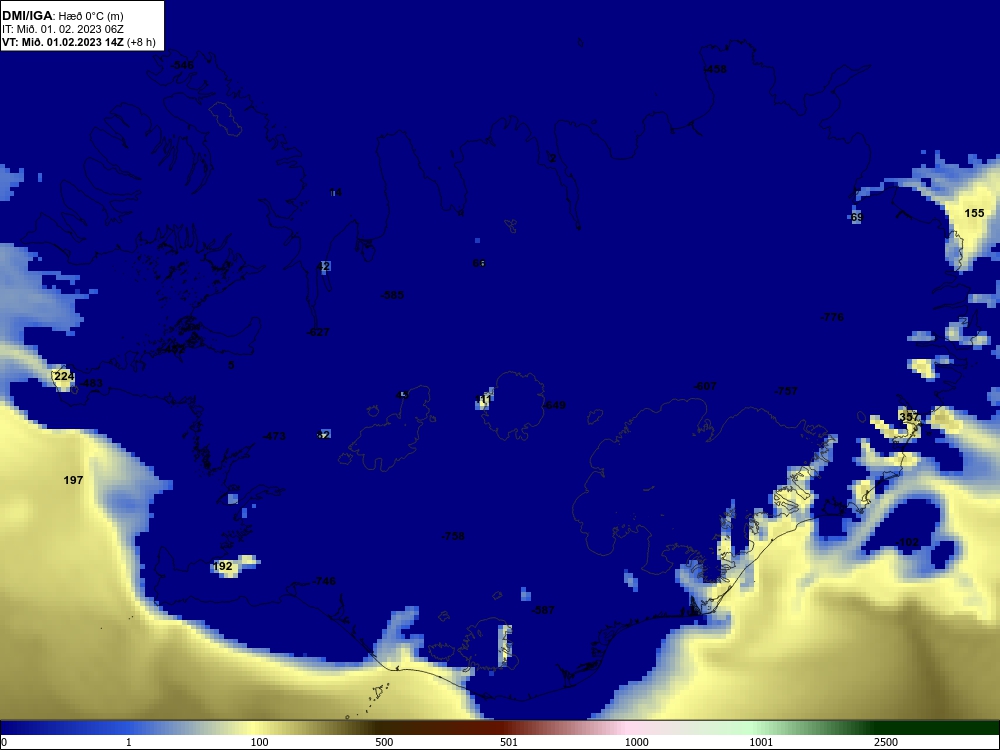Image resolution: width=1000 pixels, height=750 pixels.
Task: Click the value -757 on the map
Action: (786, 391)
